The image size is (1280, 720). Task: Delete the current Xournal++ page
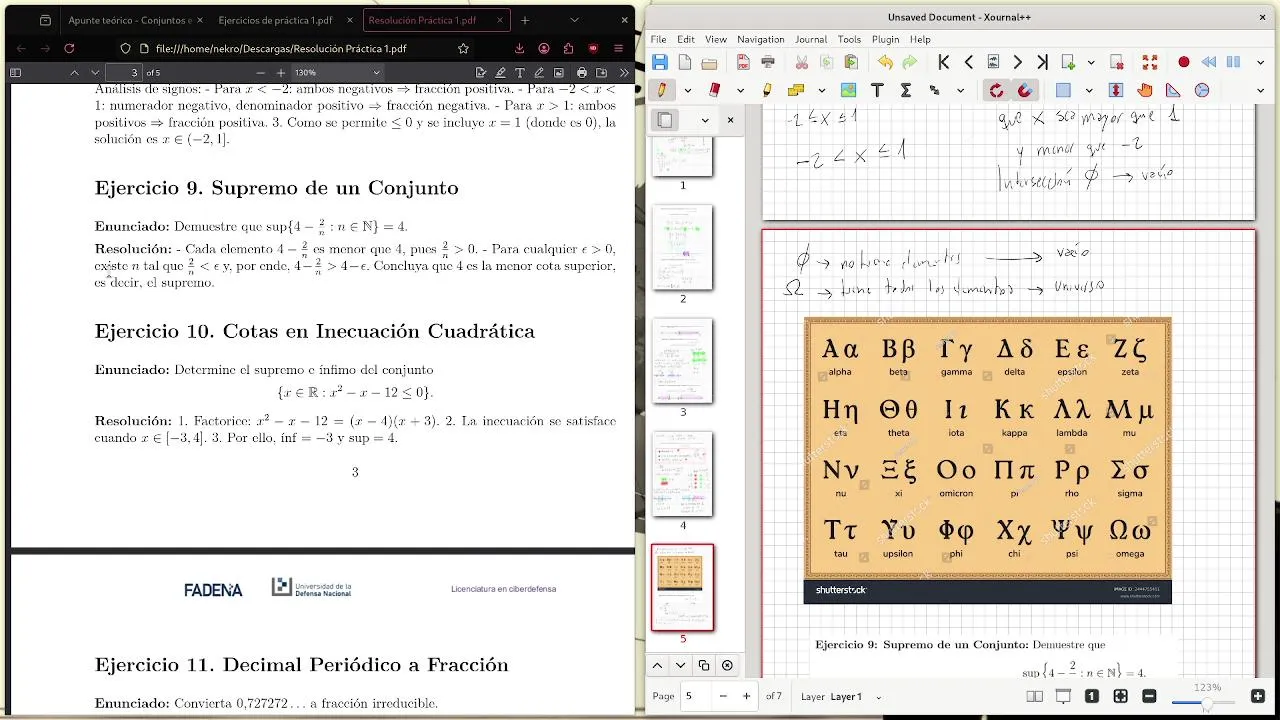coord(1115,62)
